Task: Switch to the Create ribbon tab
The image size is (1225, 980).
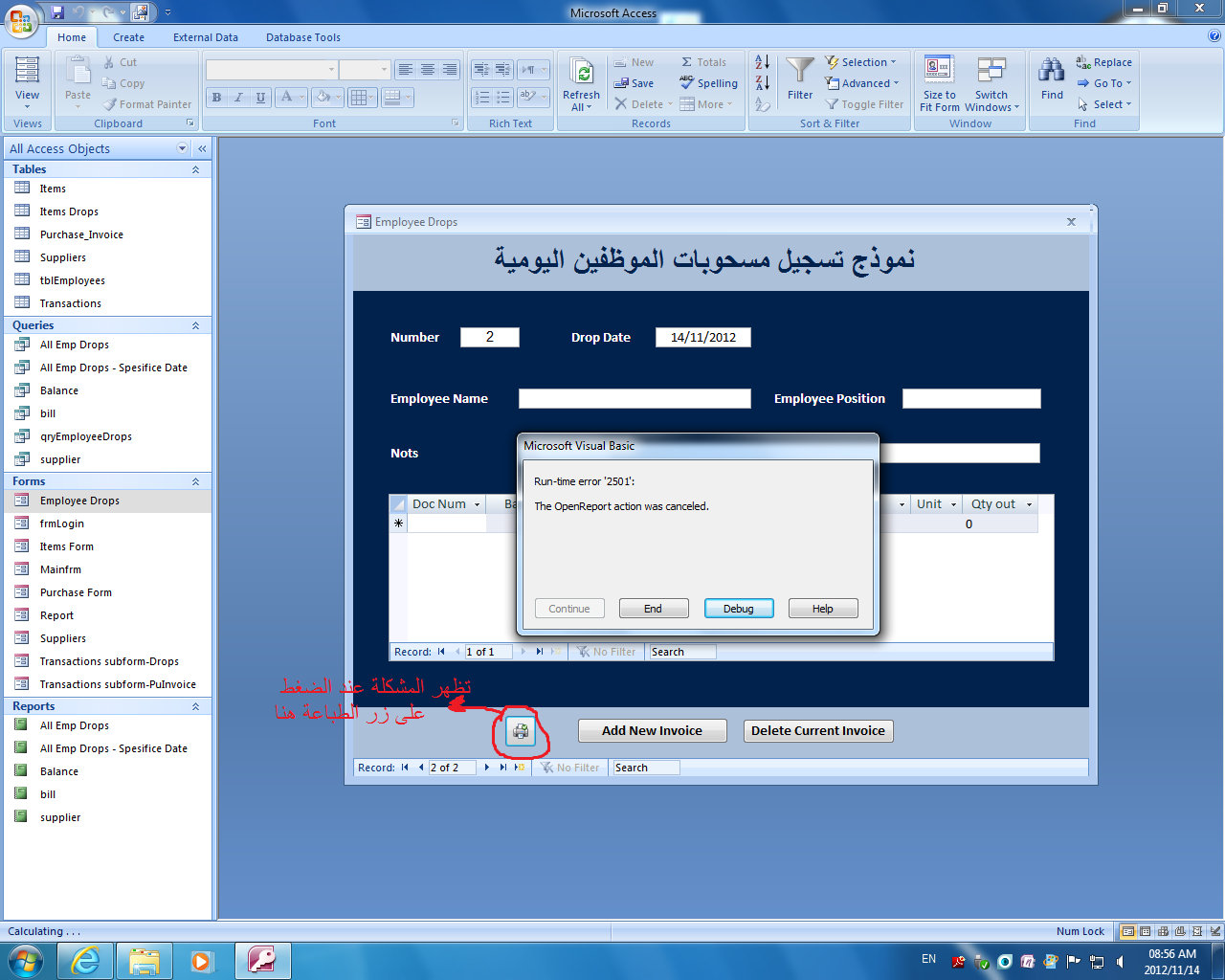Action: click(x=128, y=37)
